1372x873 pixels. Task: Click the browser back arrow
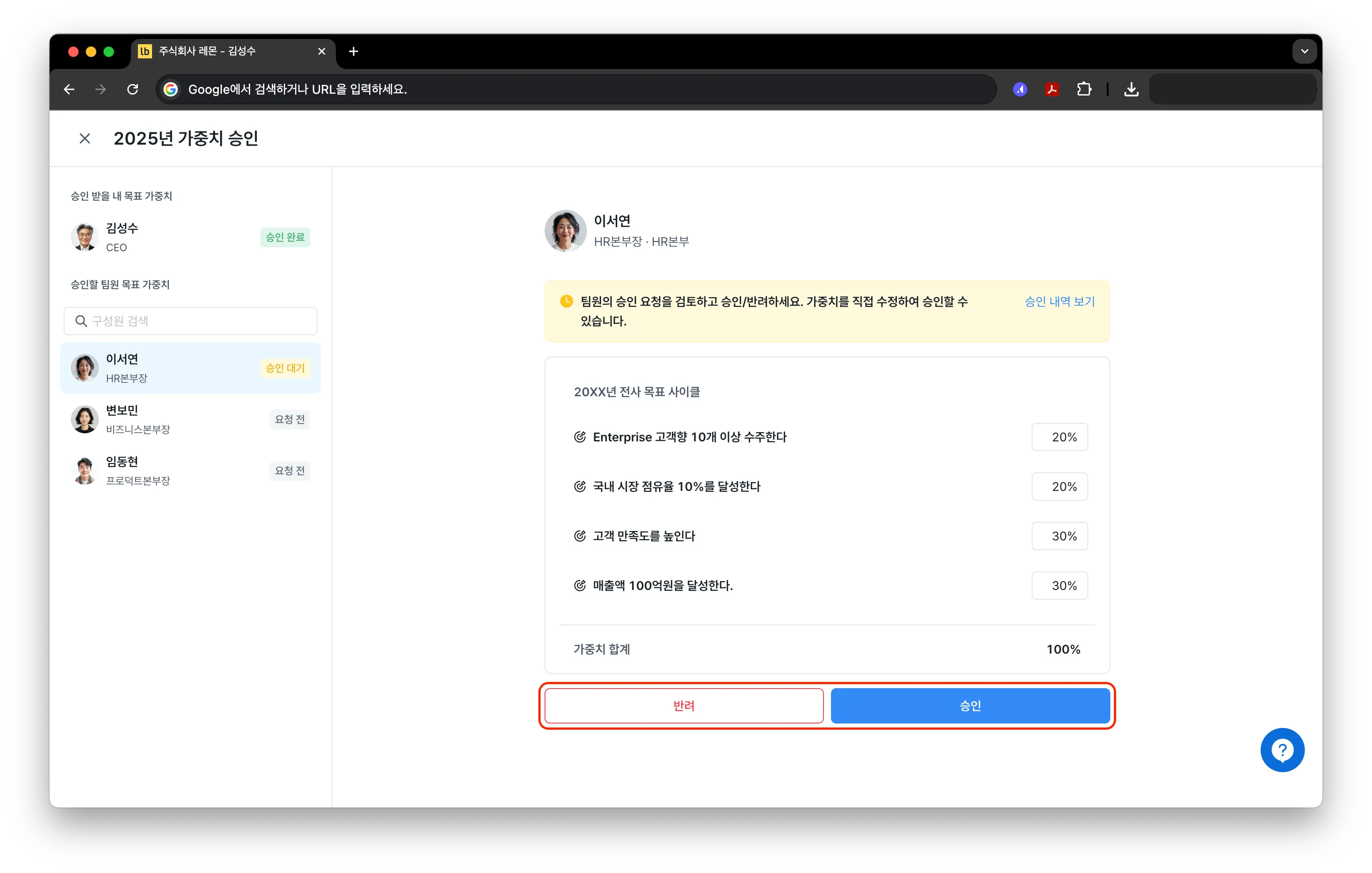69,89
